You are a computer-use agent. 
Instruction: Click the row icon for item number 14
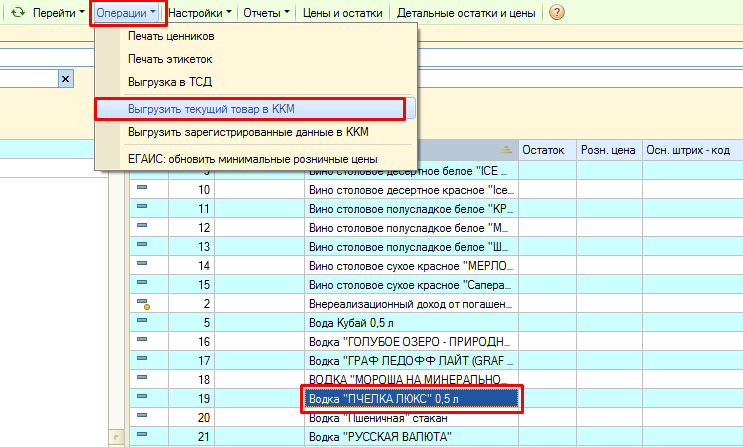coord(142,263)
